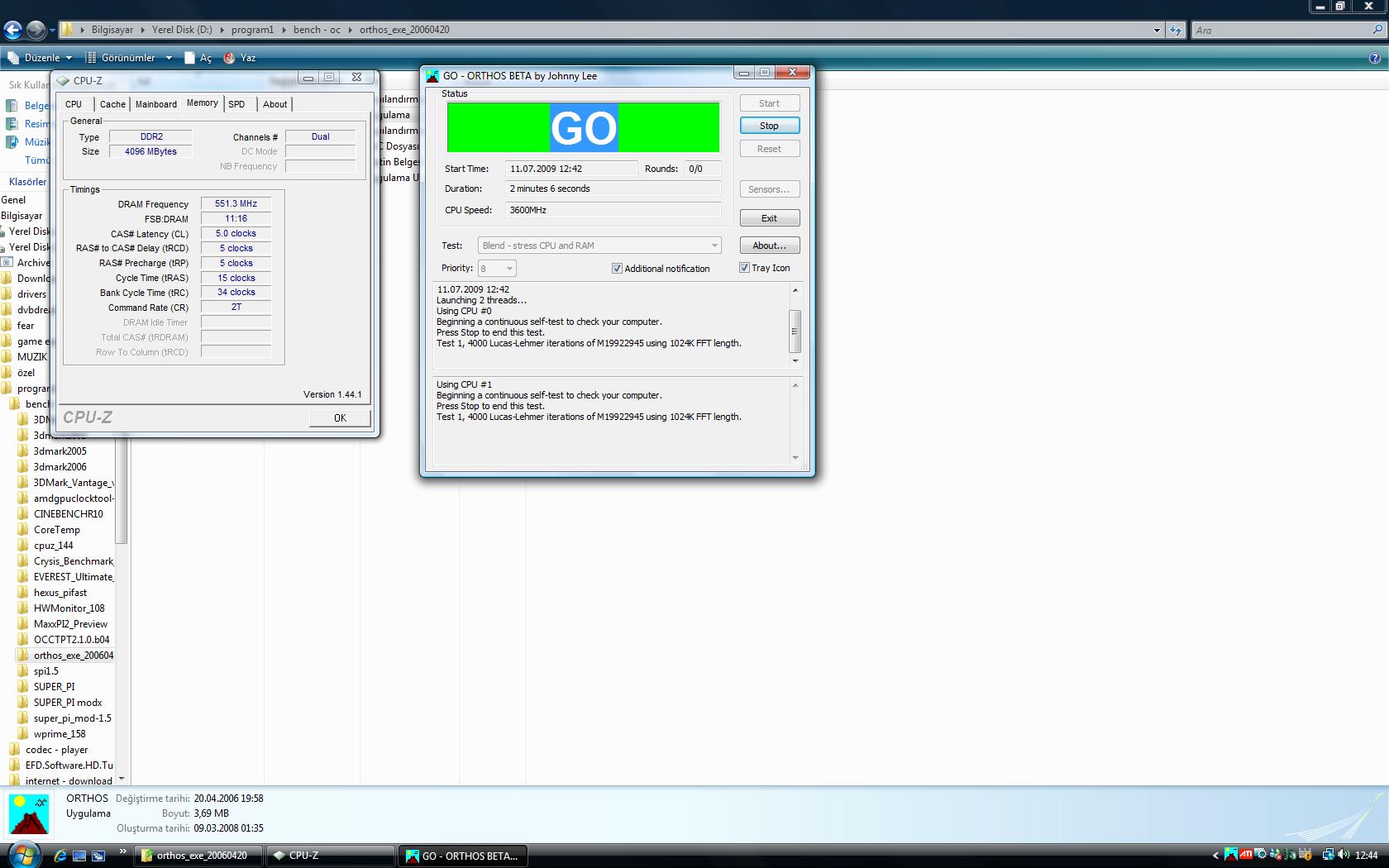Click the gear utility tray icon
Viewport: 1389px width, 868px height.
[1261, 854]
